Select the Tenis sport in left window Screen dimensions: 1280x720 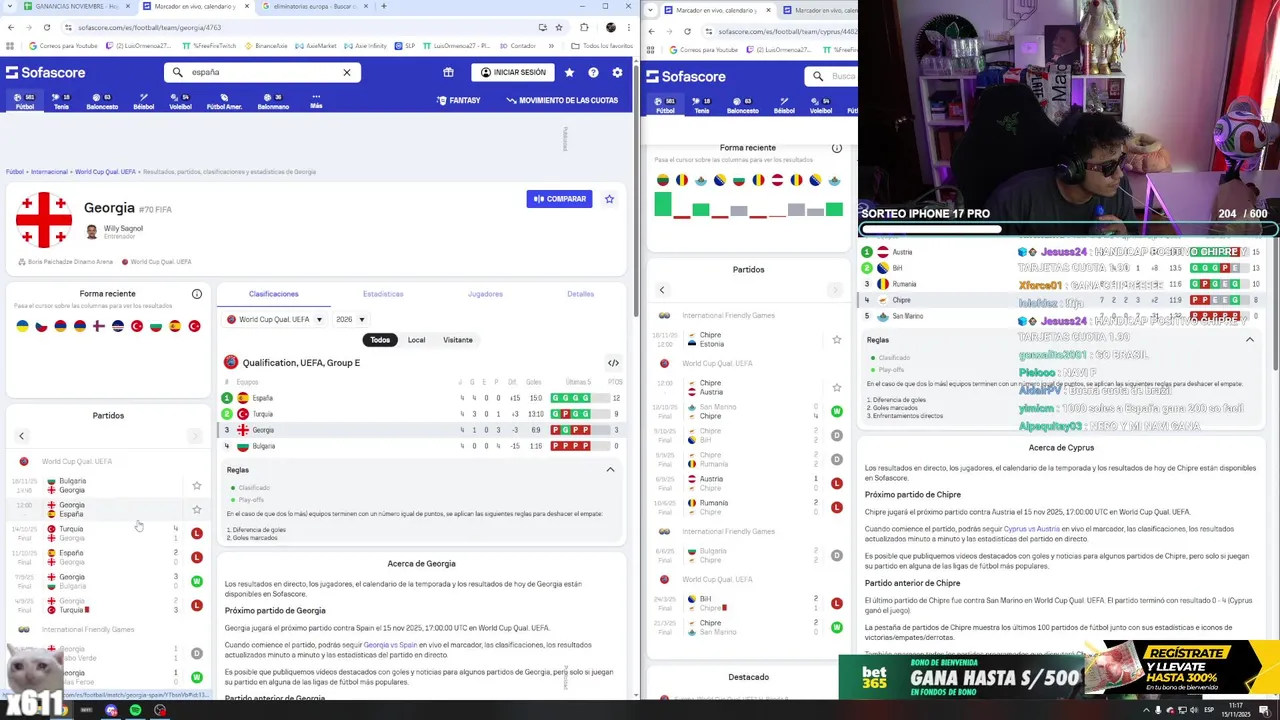click(61, 101)
